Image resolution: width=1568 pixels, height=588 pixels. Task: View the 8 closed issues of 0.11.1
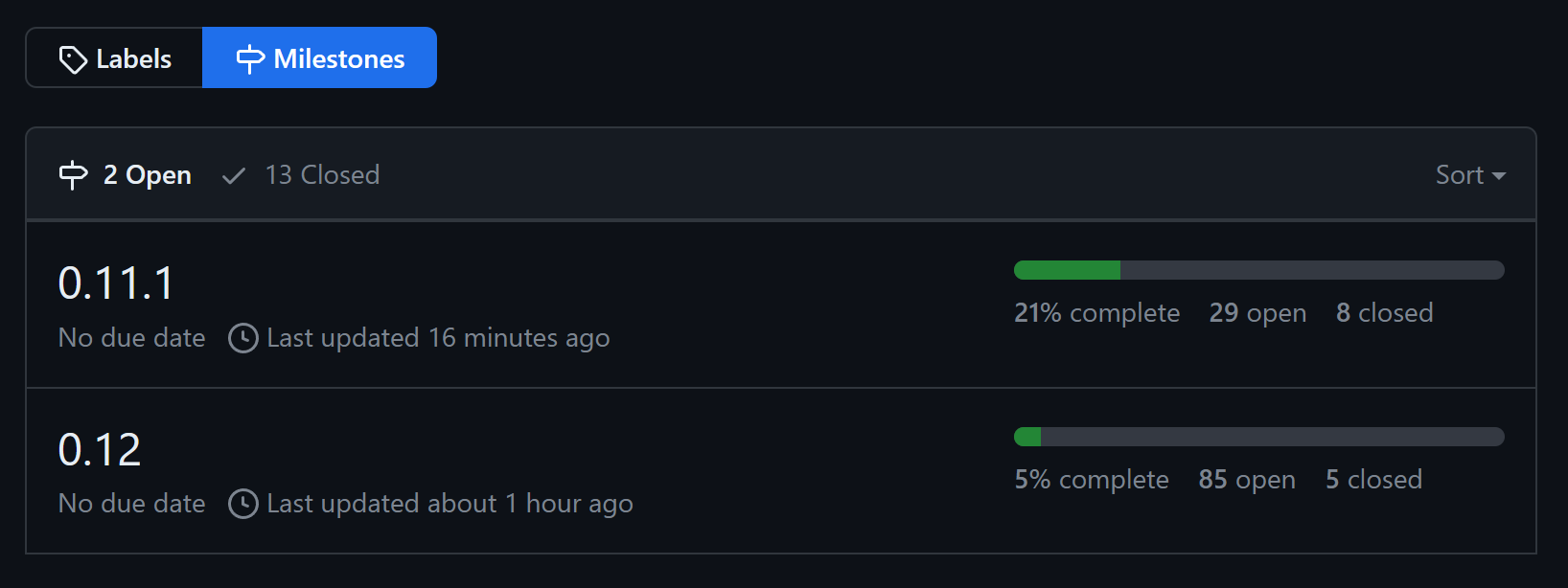[x=1384, y=313]
